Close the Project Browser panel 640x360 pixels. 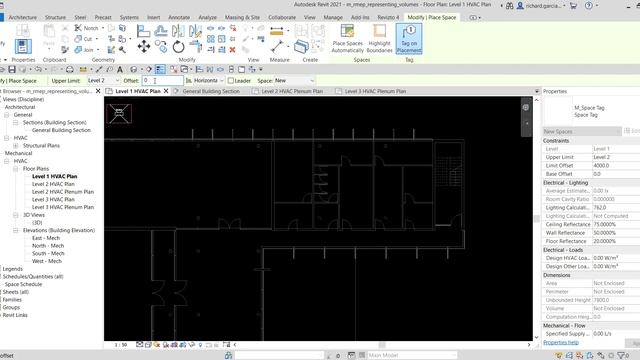tap(98, 91)
